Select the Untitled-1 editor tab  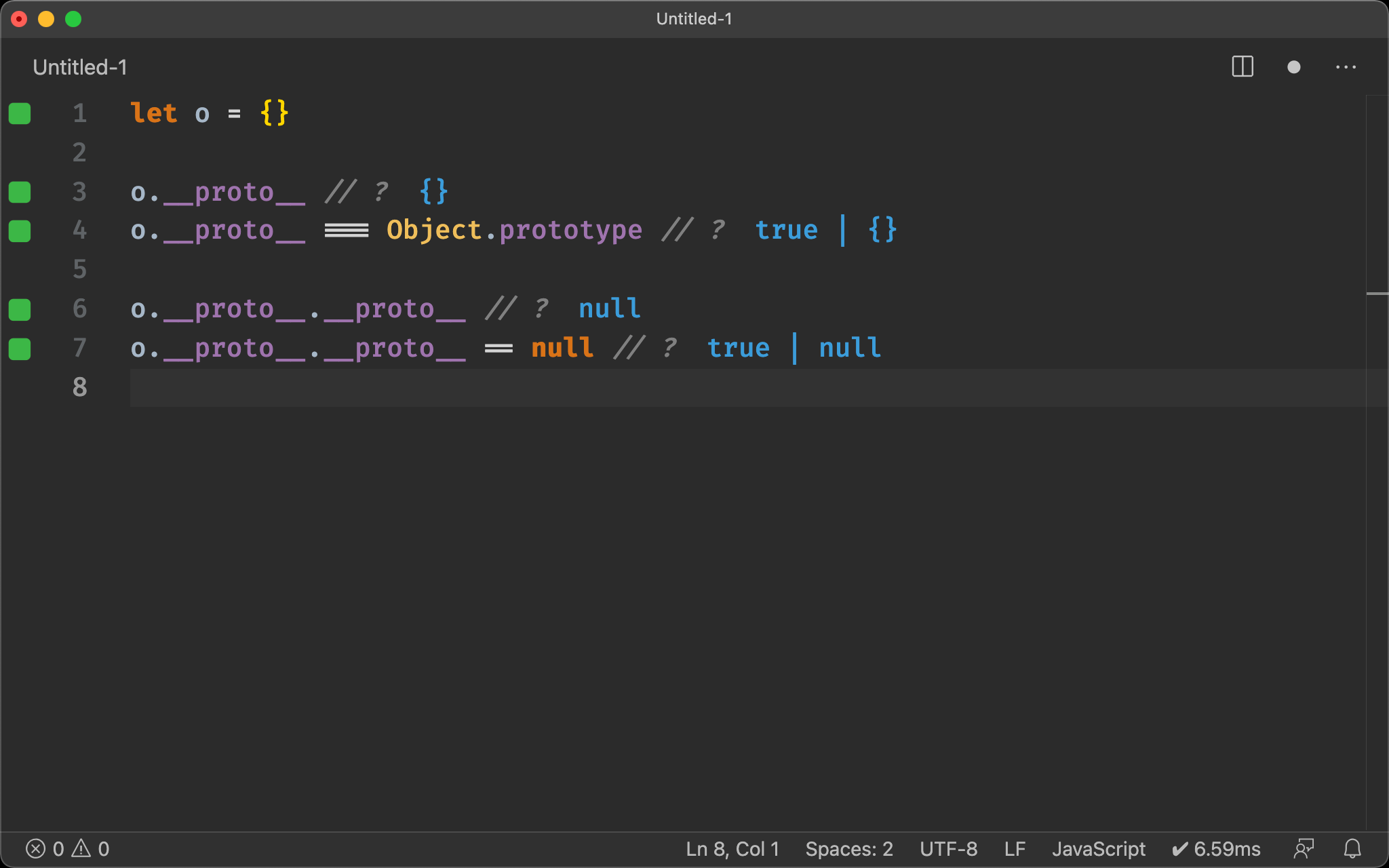(x=80, y=67)
